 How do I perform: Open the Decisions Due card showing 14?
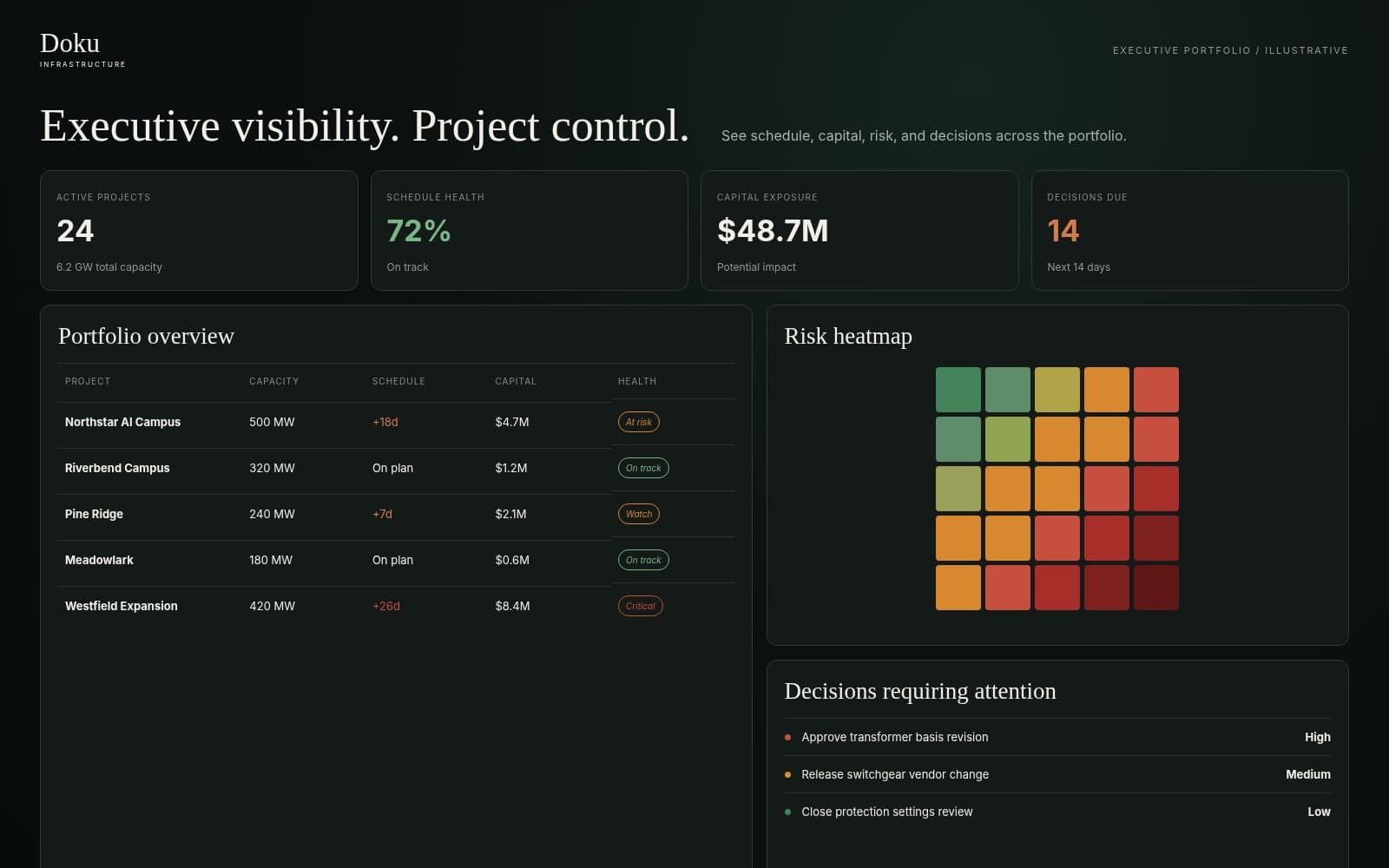click(1190, 230)
